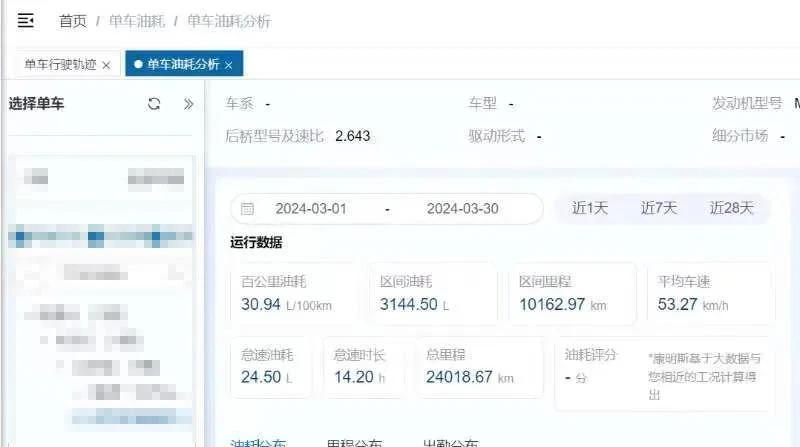This screenshot has width=800, height=447.
Task: Click the 运行数据 section heading
Action: [256, 242]
